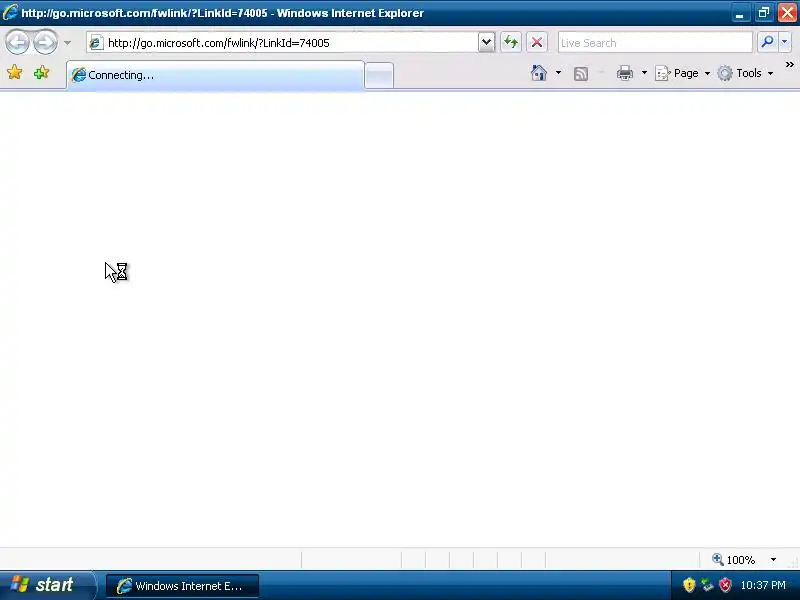The height and width of the screenshot is (600, 800).
Task: Select Windows Internet Explorer taskbar button
Action: 182,586
